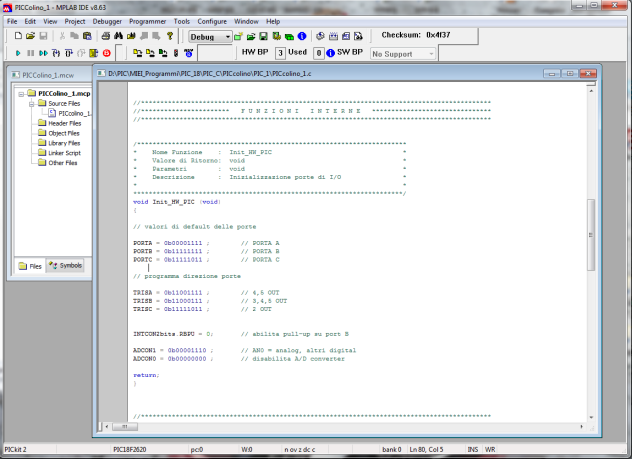632x459 pixels.
Task: Select the Linker Script folder
Action: pyautogui.click(x=63, y=152)
